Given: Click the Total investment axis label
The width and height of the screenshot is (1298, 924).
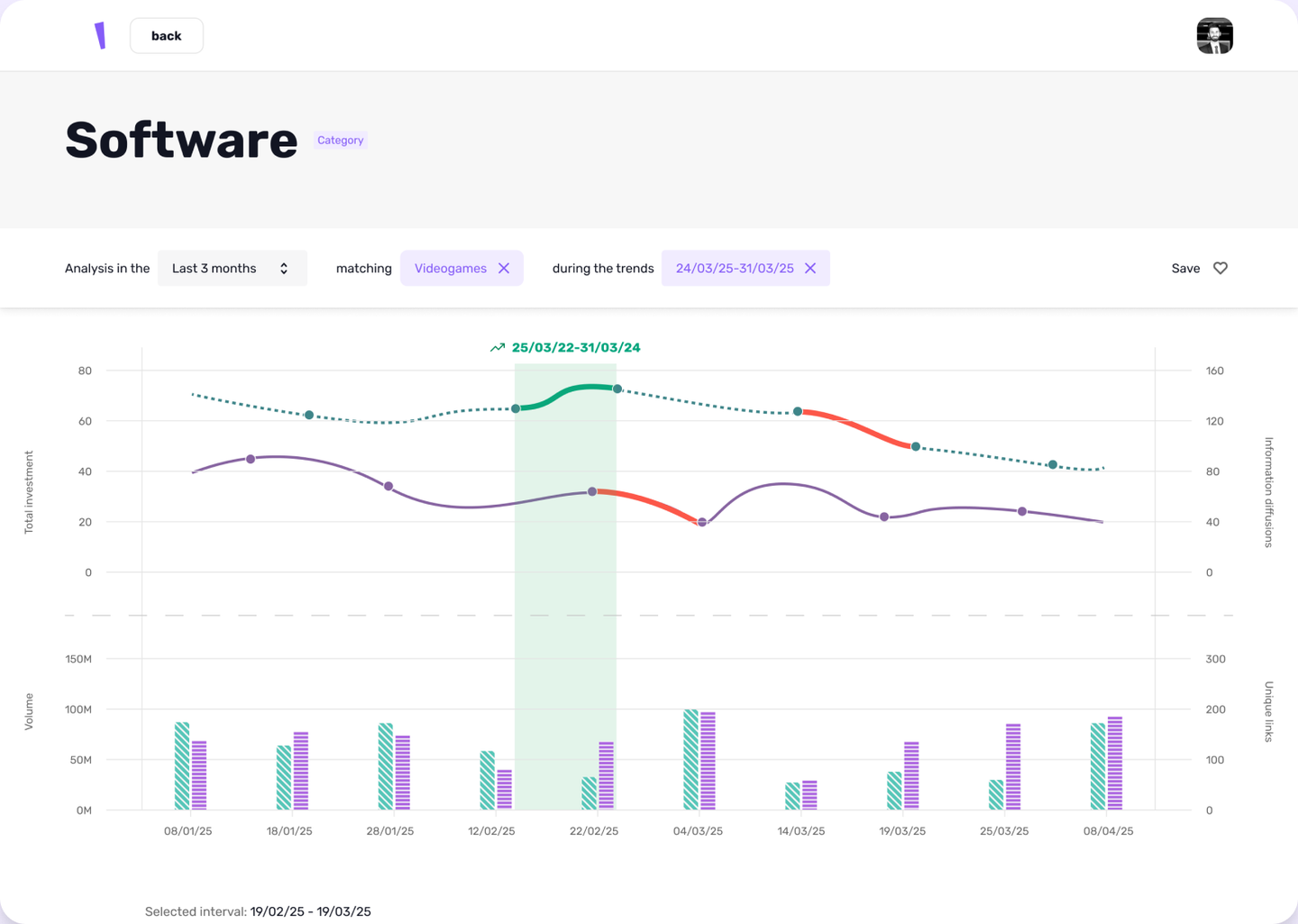Looking at the screenshot, I should (29, 493).
